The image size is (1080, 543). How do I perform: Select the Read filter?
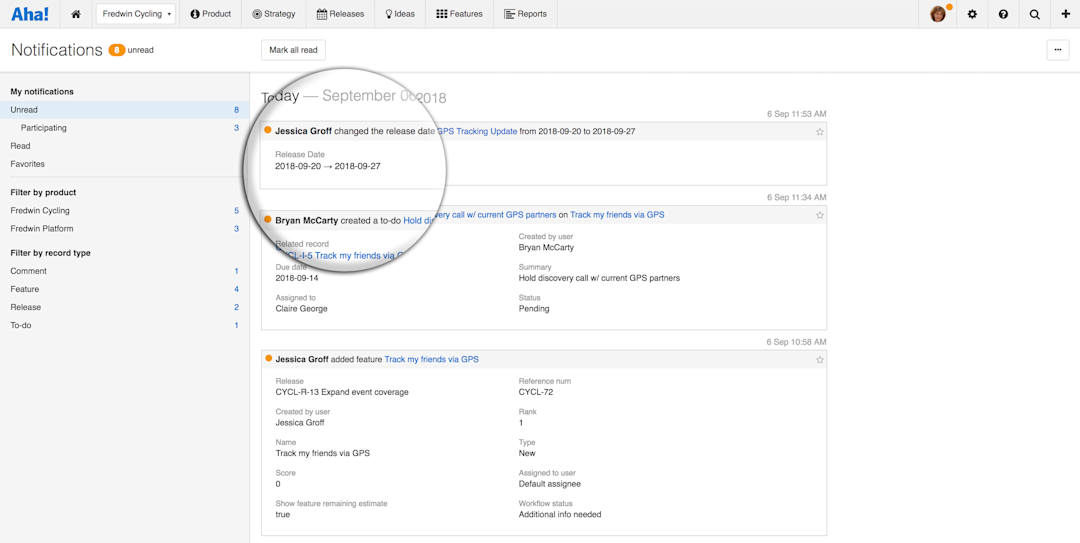pos(125,146)
